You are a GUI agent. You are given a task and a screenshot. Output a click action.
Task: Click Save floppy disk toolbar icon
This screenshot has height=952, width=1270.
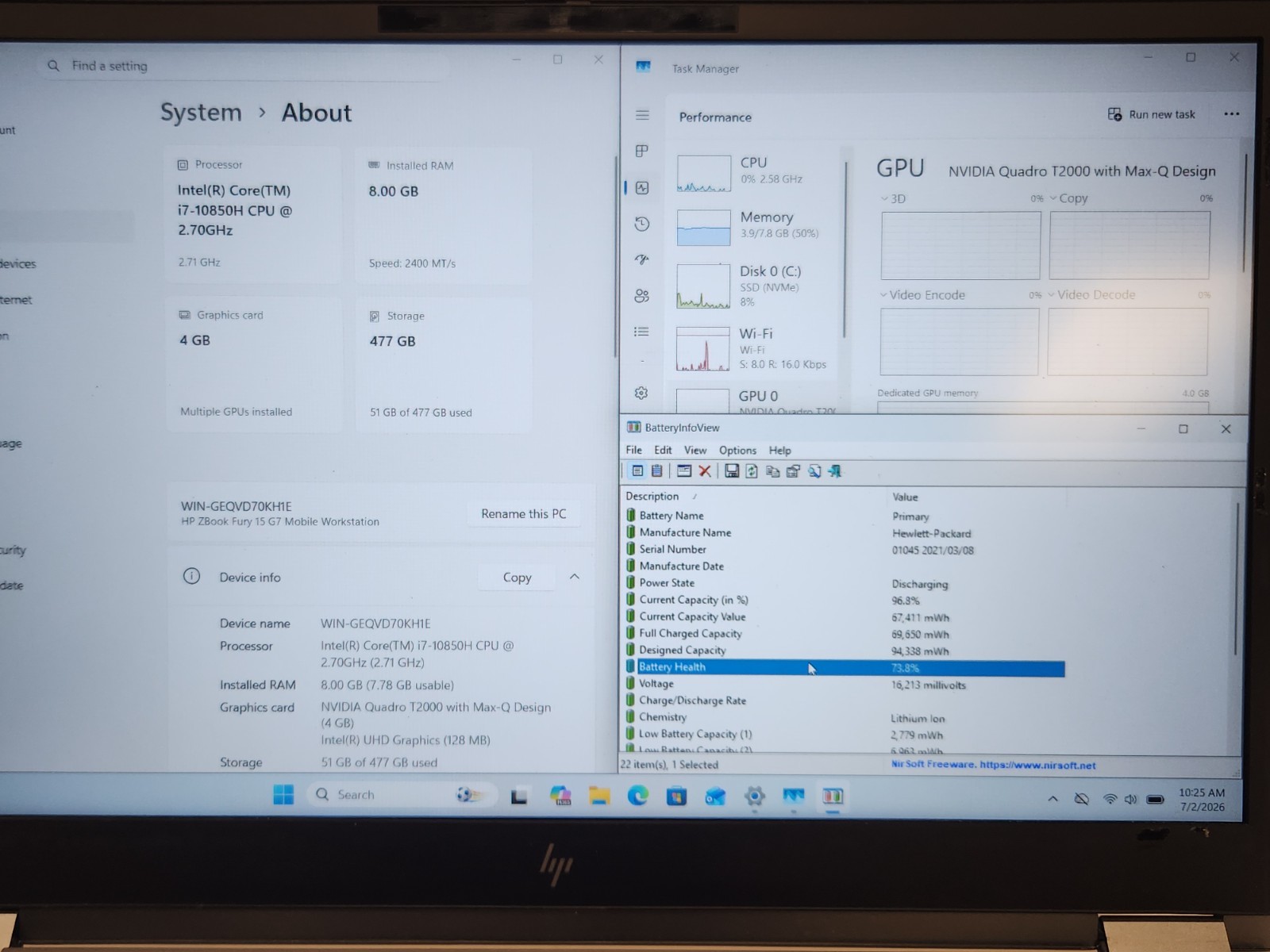click(732, 471)
